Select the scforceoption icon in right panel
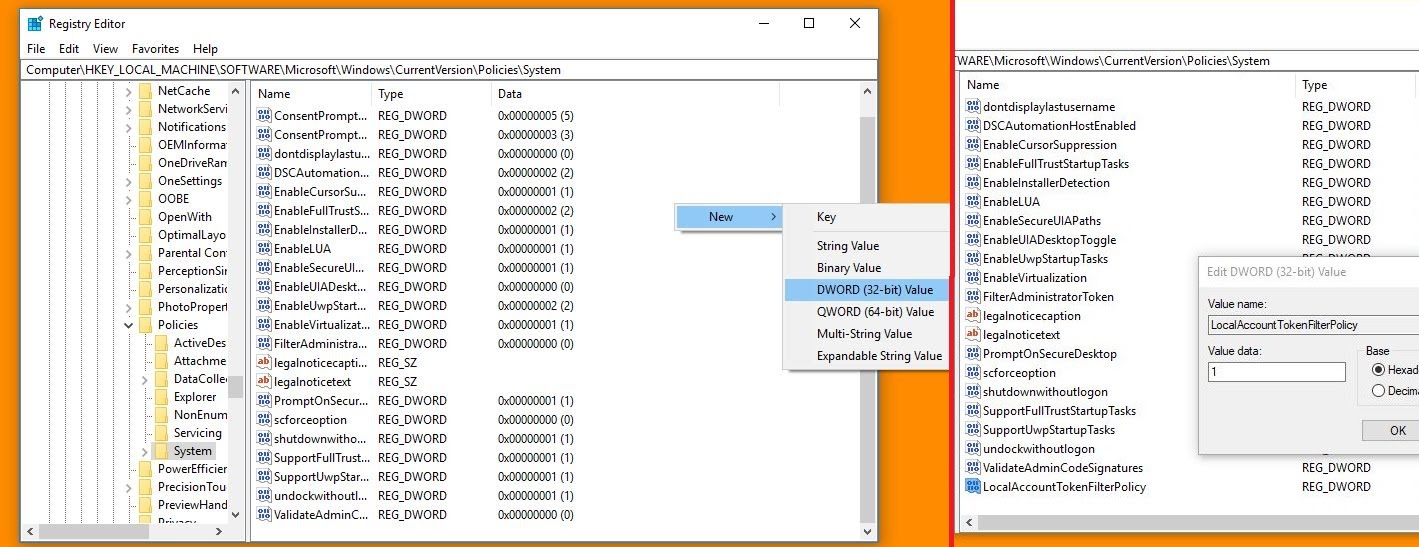The image size is (1419, 547). pyautogui.click(x=973, y=373)
